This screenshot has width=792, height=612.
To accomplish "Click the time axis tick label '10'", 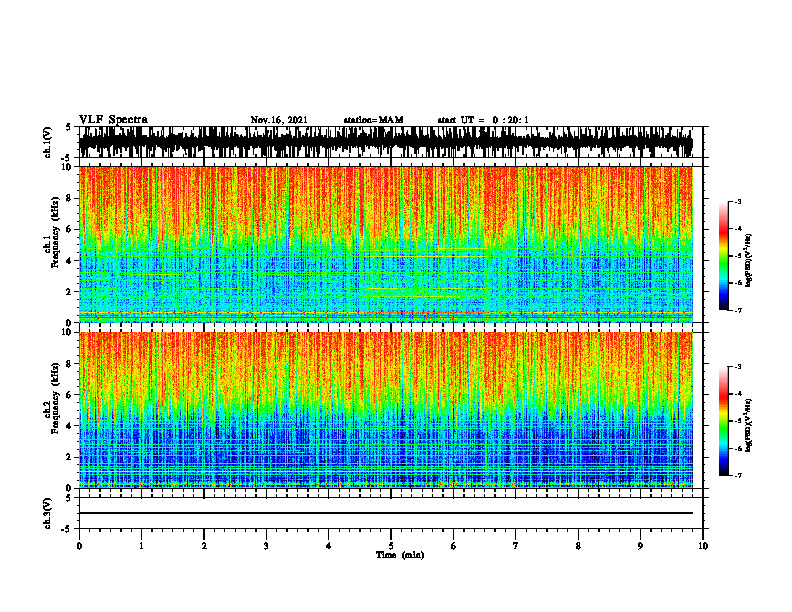I will pos(703,546).
